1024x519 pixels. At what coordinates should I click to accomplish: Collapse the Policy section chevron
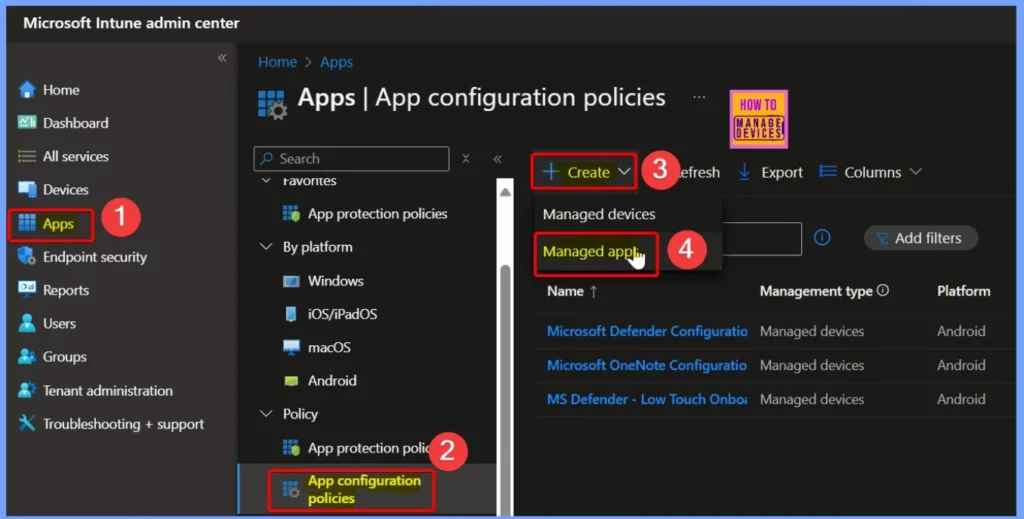pyautogui.click(x=266, y=413)
